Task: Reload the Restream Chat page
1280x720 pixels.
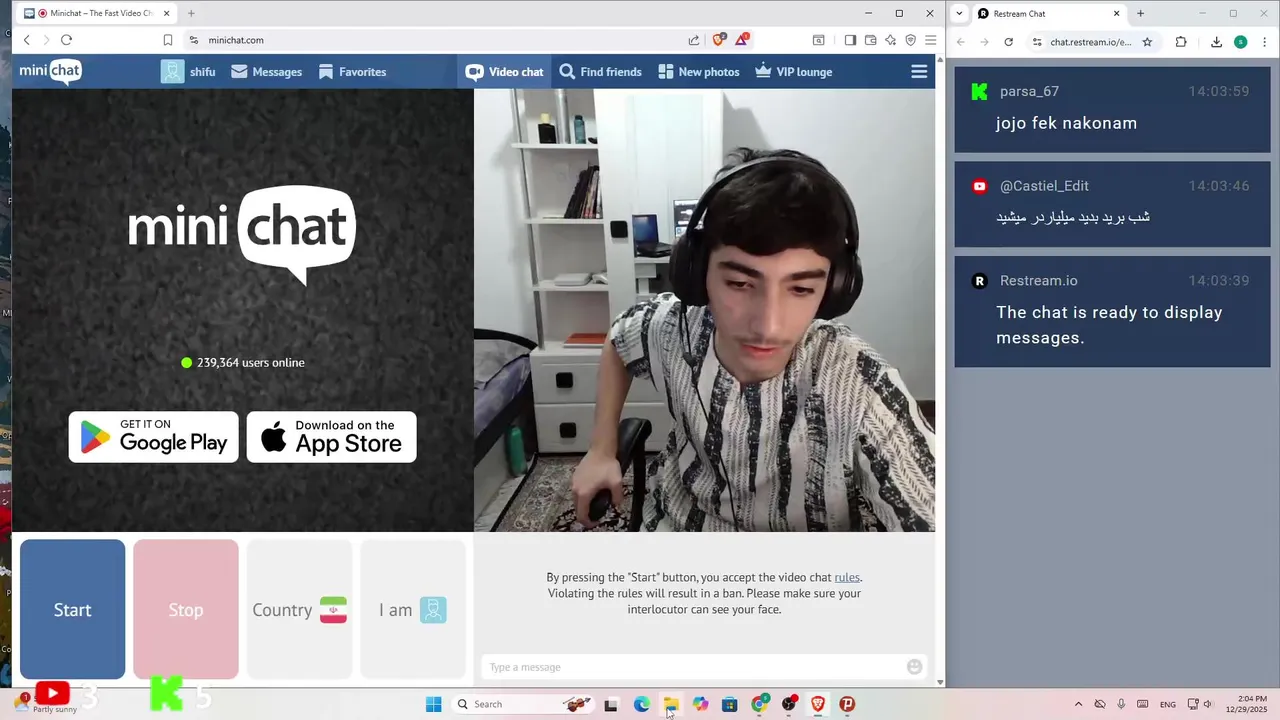Action: point(1008,42)
